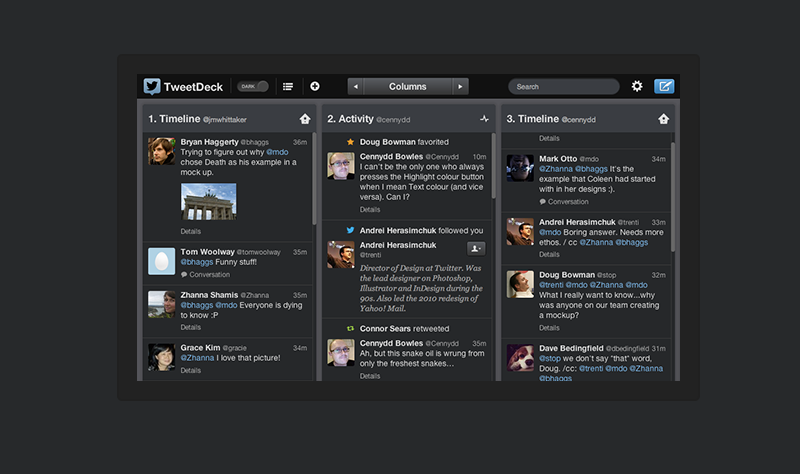800x474 pixels.
Task: Select the 1. Timeline column header
Action: coord(230,119)
